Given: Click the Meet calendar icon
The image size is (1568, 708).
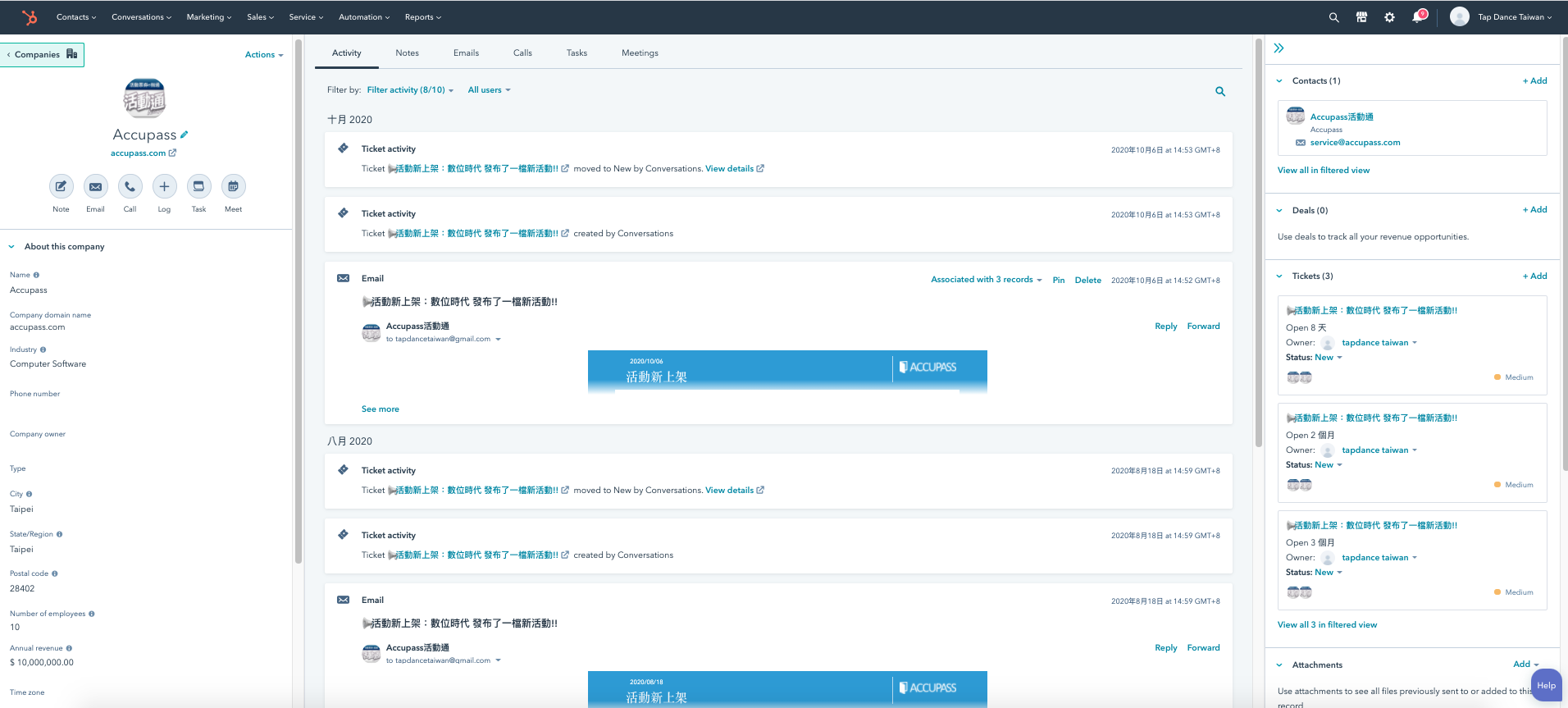Looking at the screenshot, I should click(x=233, y=186).
